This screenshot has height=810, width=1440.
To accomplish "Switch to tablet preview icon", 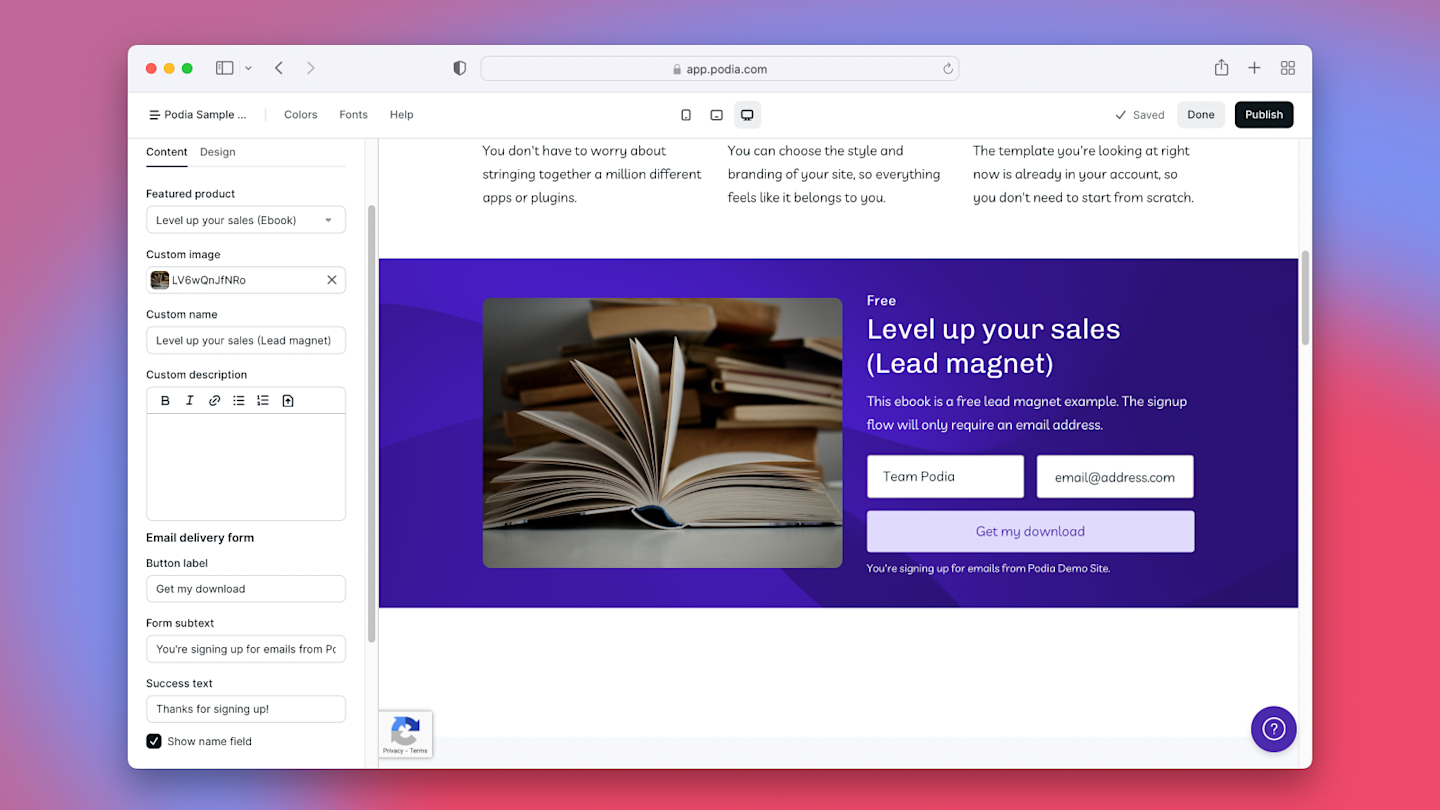I will 716,115.
